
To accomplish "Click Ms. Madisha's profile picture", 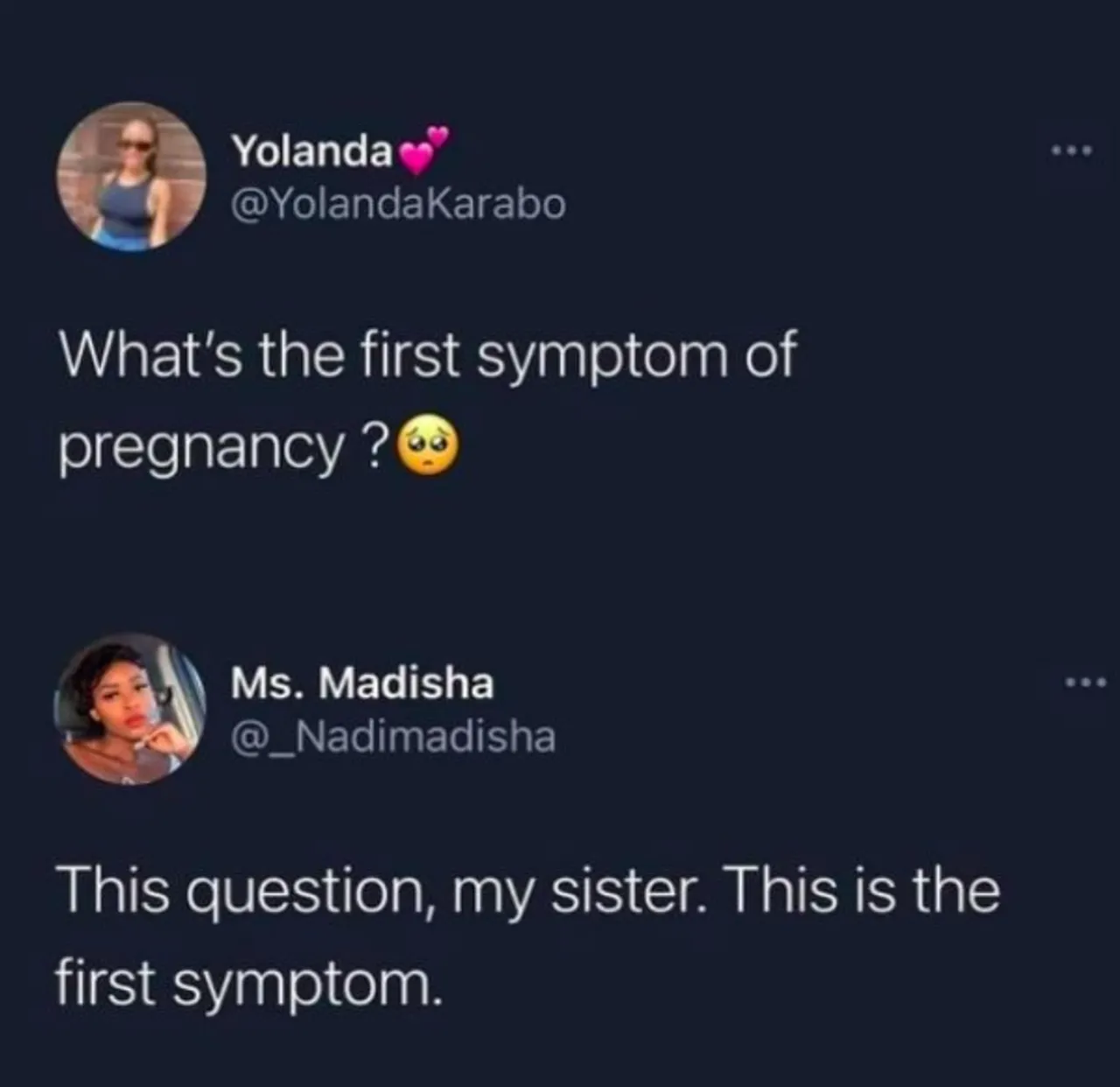I will coord(130,708).
